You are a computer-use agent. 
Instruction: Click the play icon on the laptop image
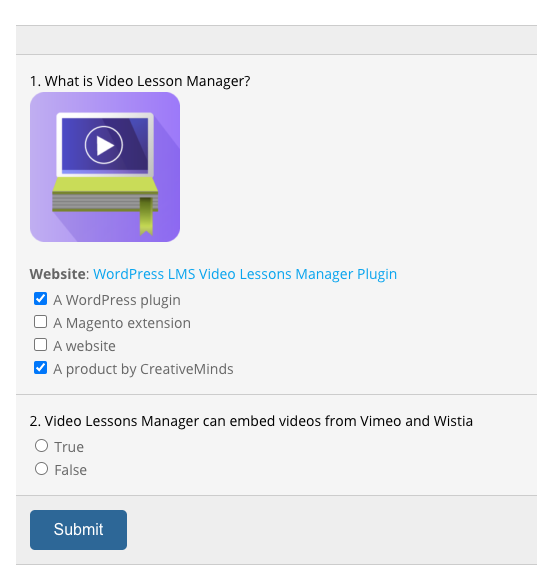(x=104, y=145)
